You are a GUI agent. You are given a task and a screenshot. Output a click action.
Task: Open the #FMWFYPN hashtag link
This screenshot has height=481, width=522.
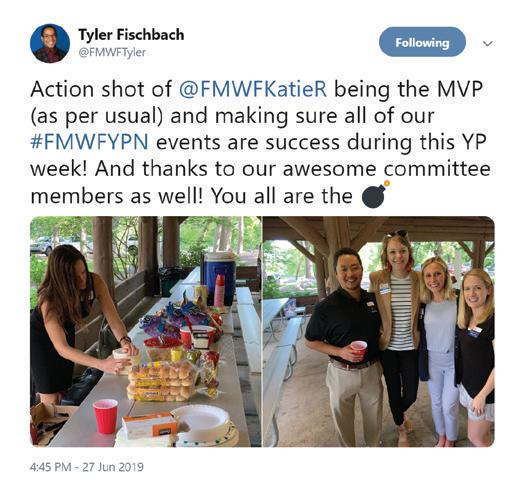89,142
